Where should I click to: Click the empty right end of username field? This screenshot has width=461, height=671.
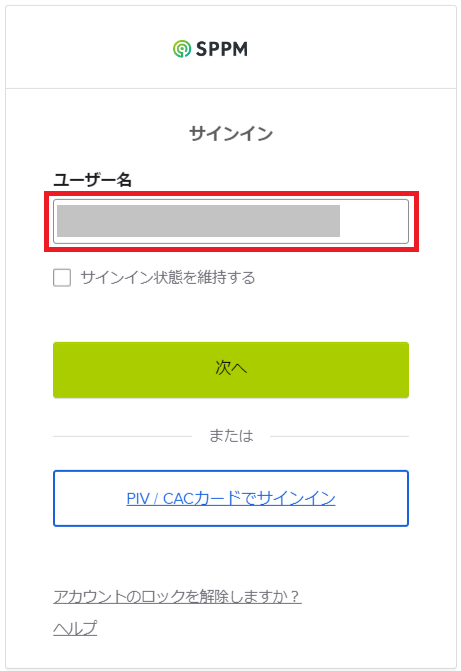(374, 221)
